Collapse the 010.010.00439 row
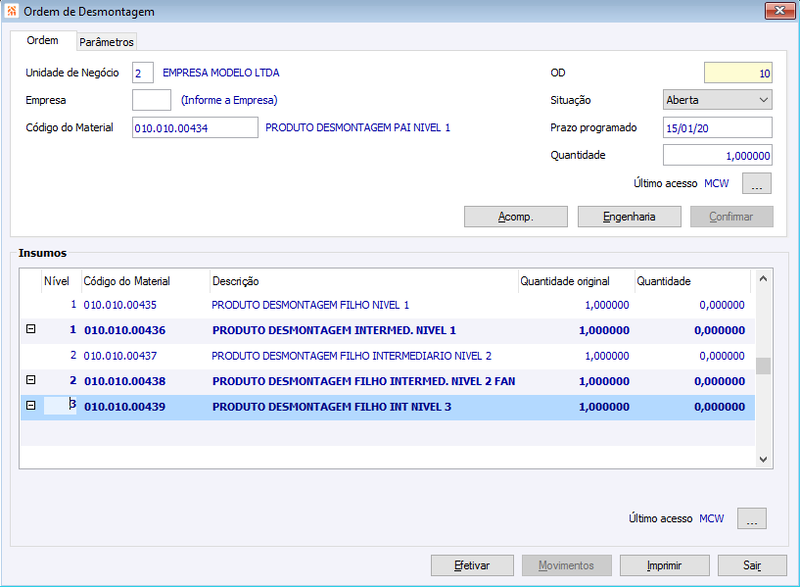This screenshot has height=587, width=800. (x=31, y=405)
